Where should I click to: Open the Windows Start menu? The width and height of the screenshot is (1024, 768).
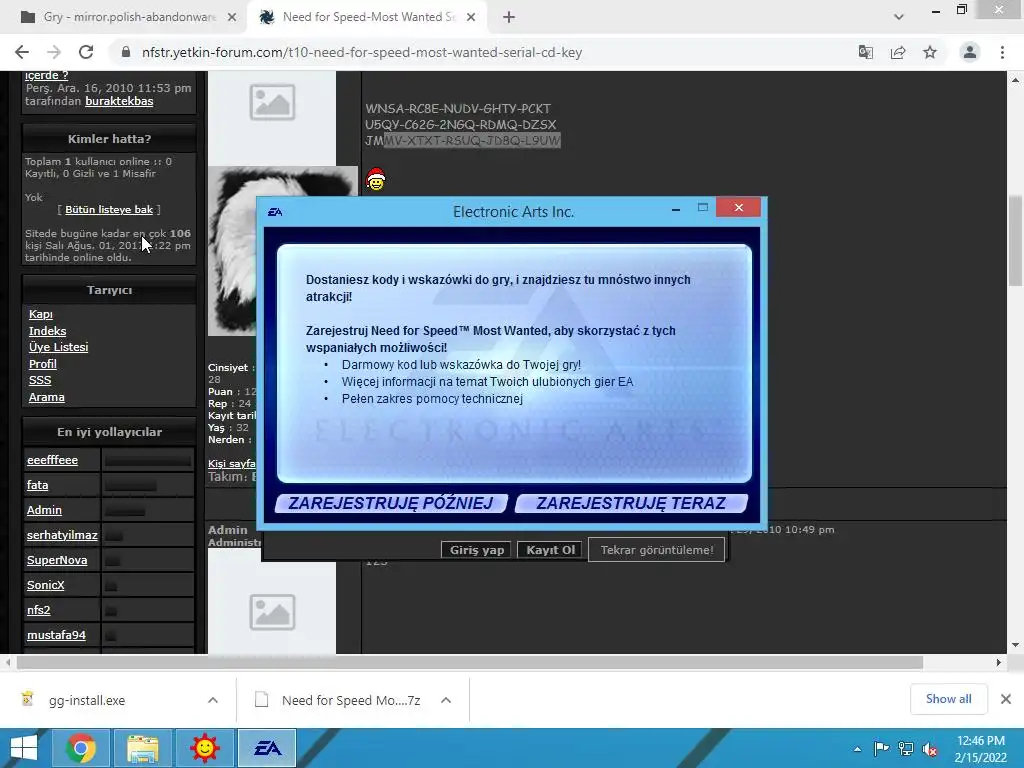24,748
